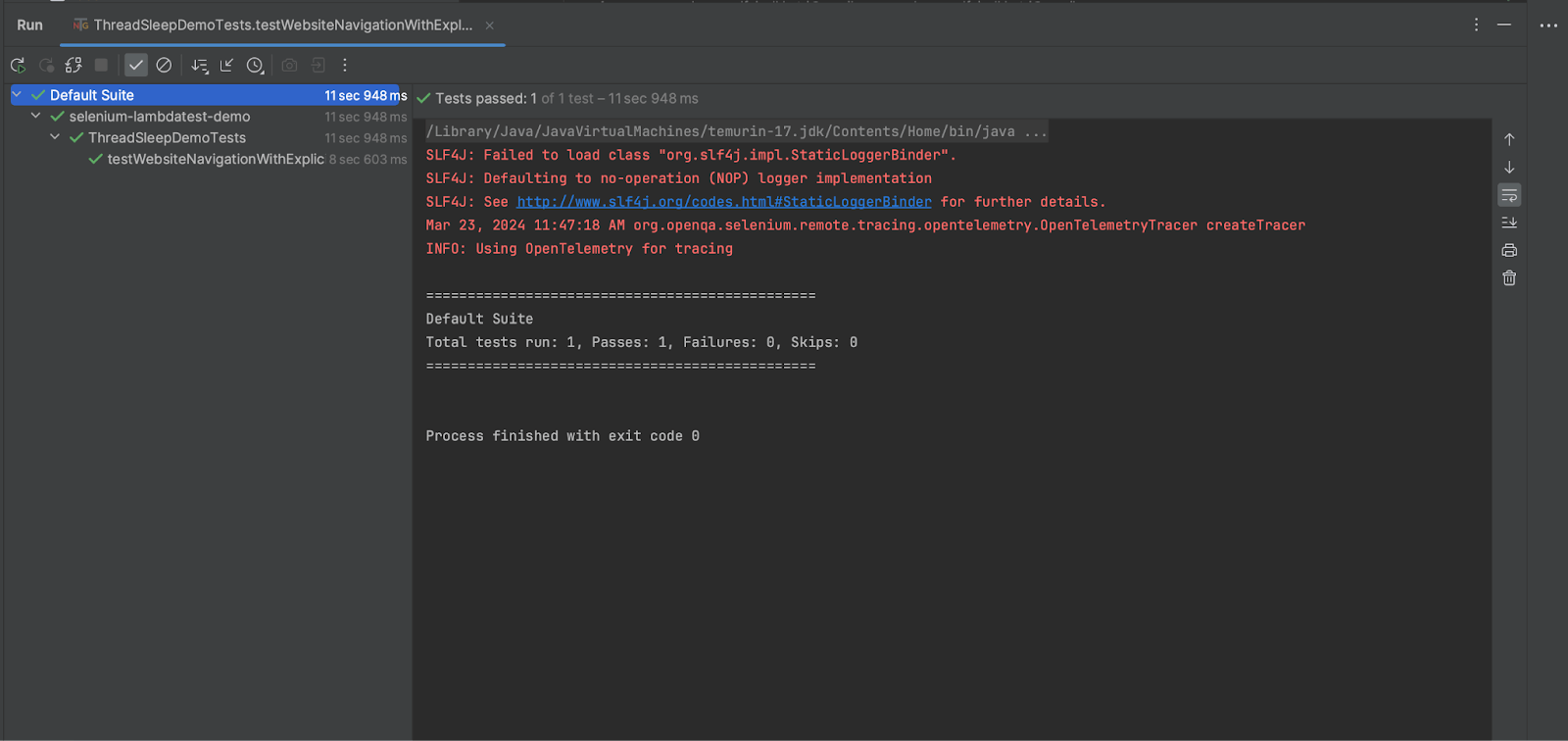Click the Down the Stack Trace arrow
The image size is (1568, 741).
click(1509, 168)
